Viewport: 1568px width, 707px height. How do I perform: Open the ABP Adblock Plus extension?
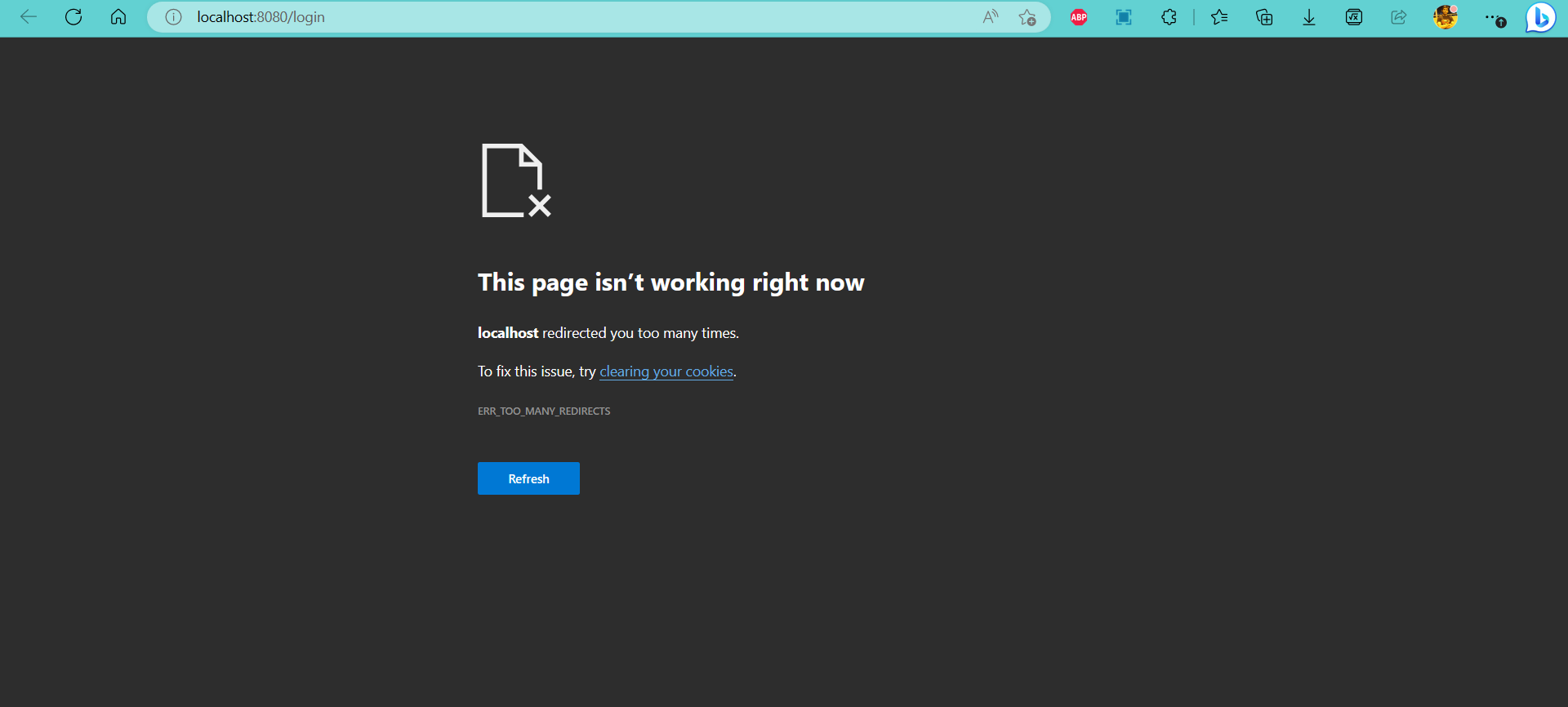click(1079, 17)
